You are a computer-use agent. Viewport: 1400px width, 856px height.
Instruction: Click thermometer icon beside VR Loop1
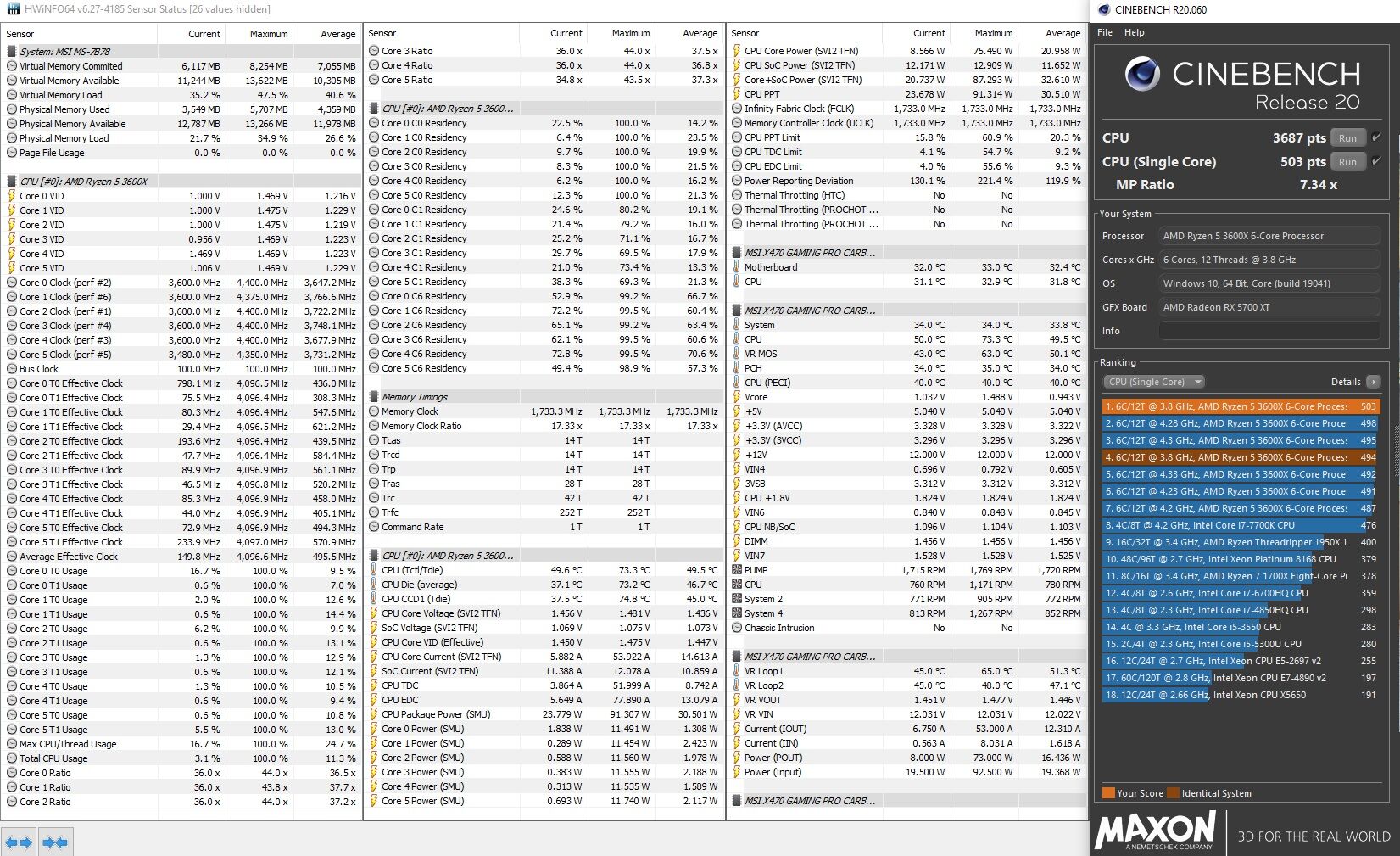[737, 671]
